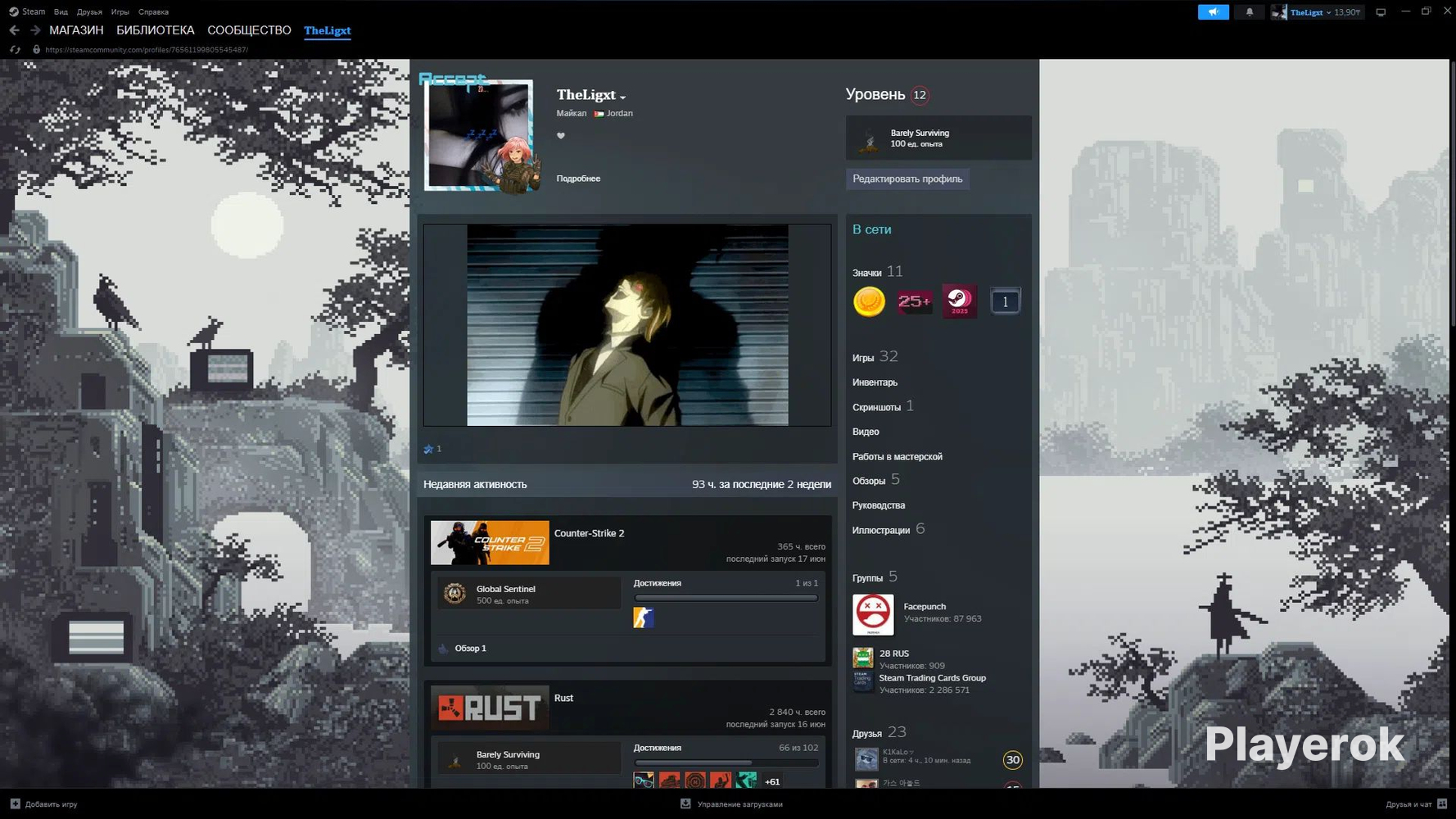
Task: Click the 25+ games badge
Action: pos(914,301)
